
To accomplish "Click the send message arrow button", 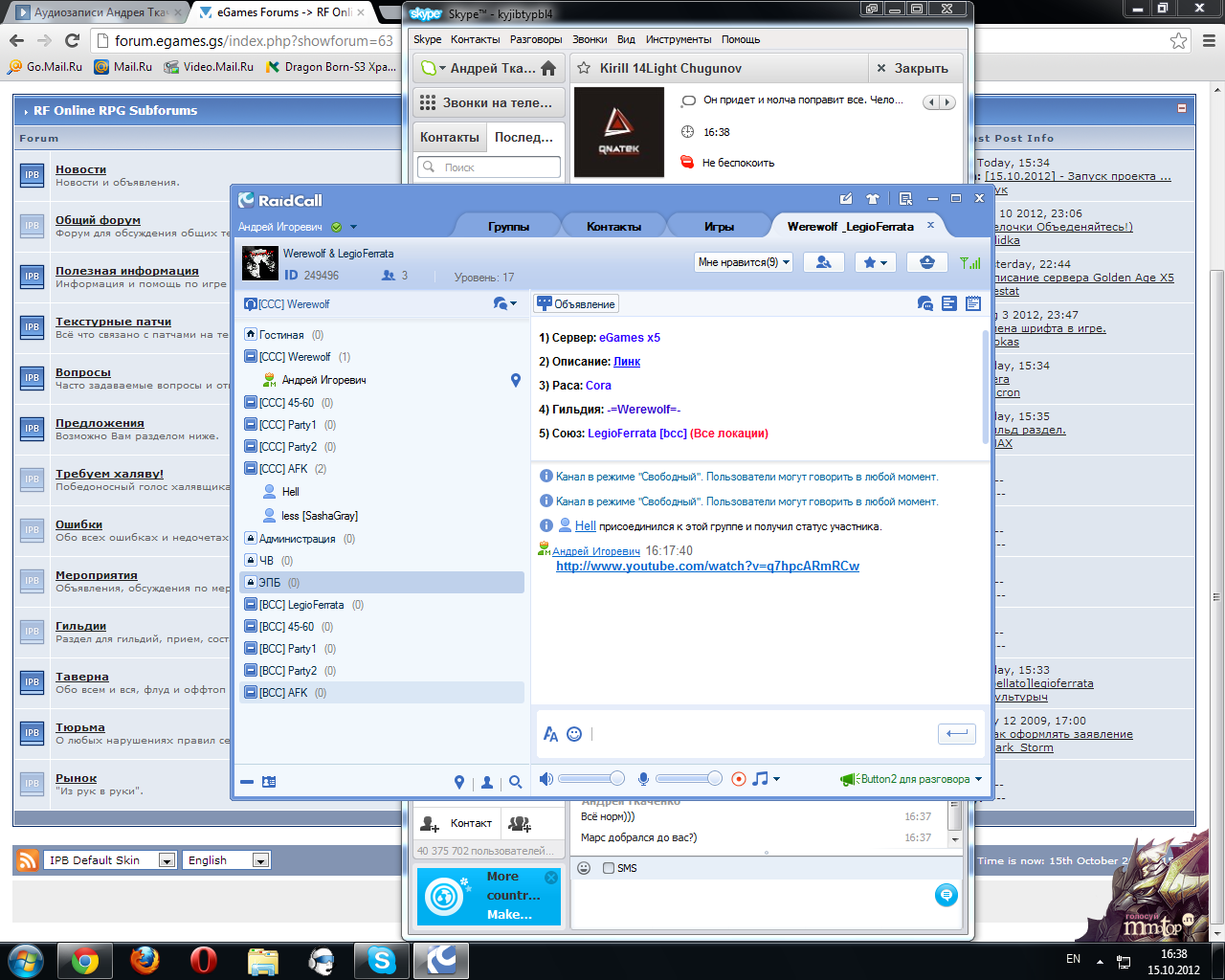I will click(x=956, y=733).
